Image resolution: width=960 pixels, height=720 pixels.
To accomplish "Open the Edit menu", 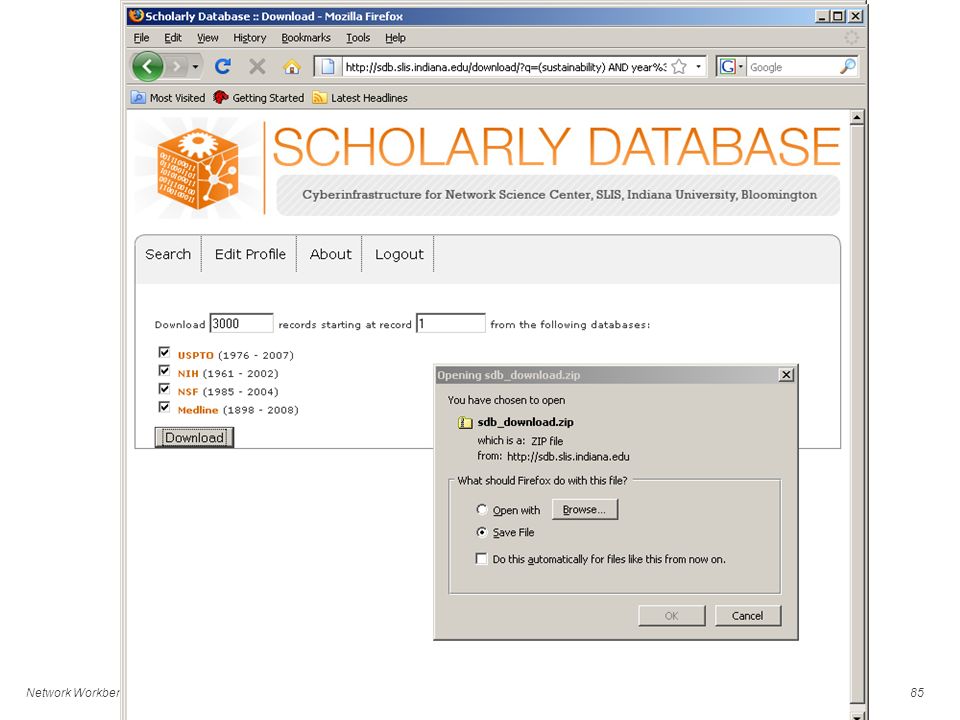I will [173, 38].
